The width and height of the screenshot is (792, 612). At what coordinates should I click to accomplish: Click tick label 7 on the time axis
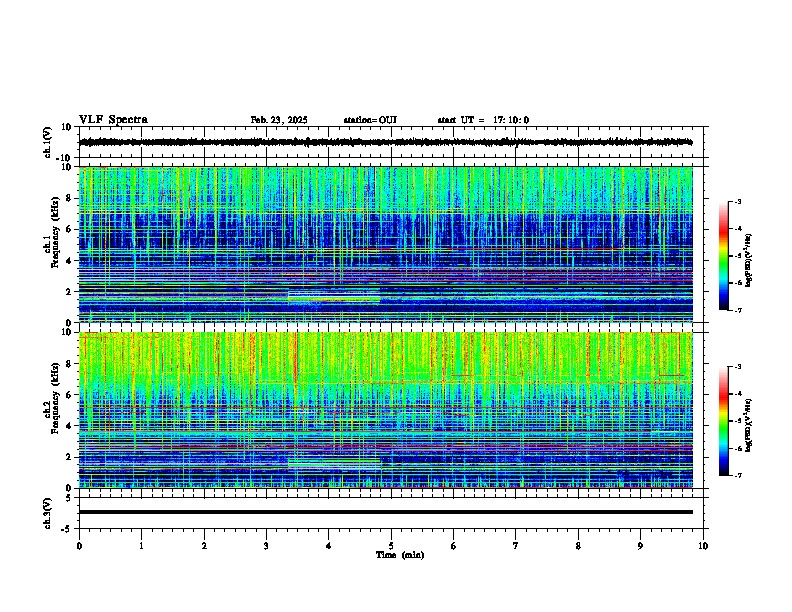point(516,546)
